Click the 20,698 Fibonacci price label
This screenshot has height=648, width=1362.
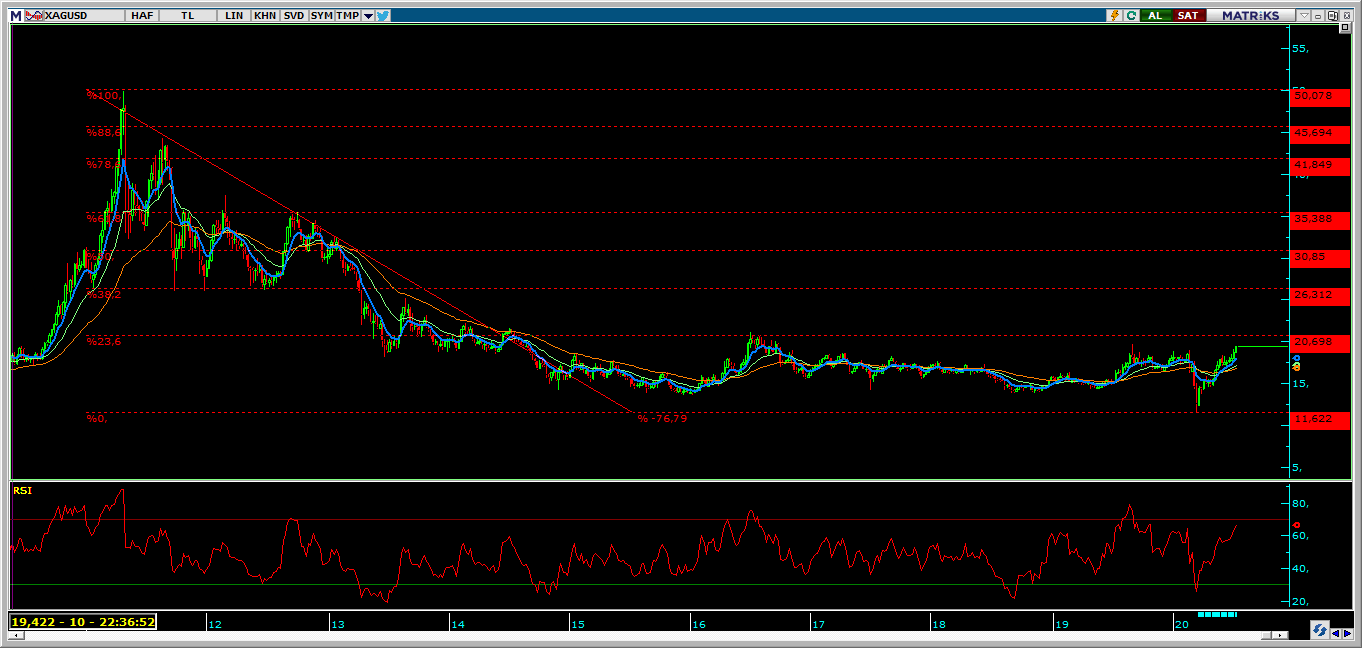(1320, 343)
